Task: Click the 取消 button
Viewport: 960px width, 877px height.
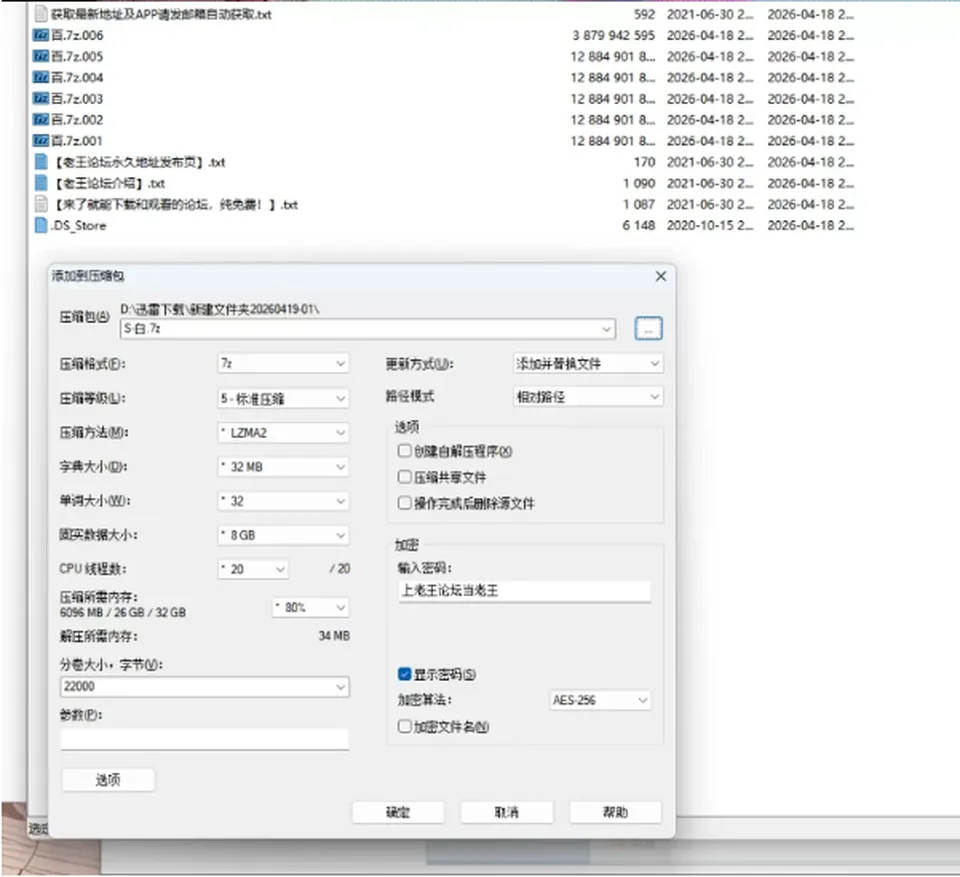Action: [506, 812]
